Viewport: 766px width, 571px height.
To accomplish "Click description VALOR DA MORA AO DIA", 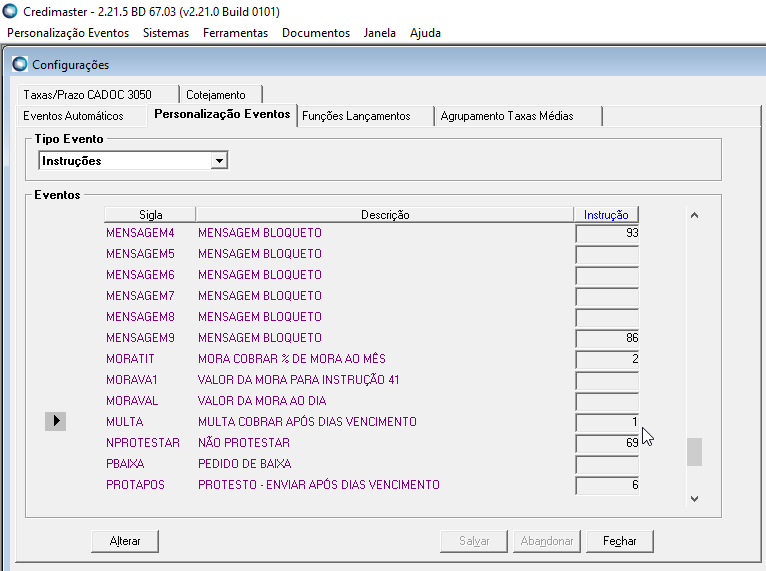I will click(262, 401).
